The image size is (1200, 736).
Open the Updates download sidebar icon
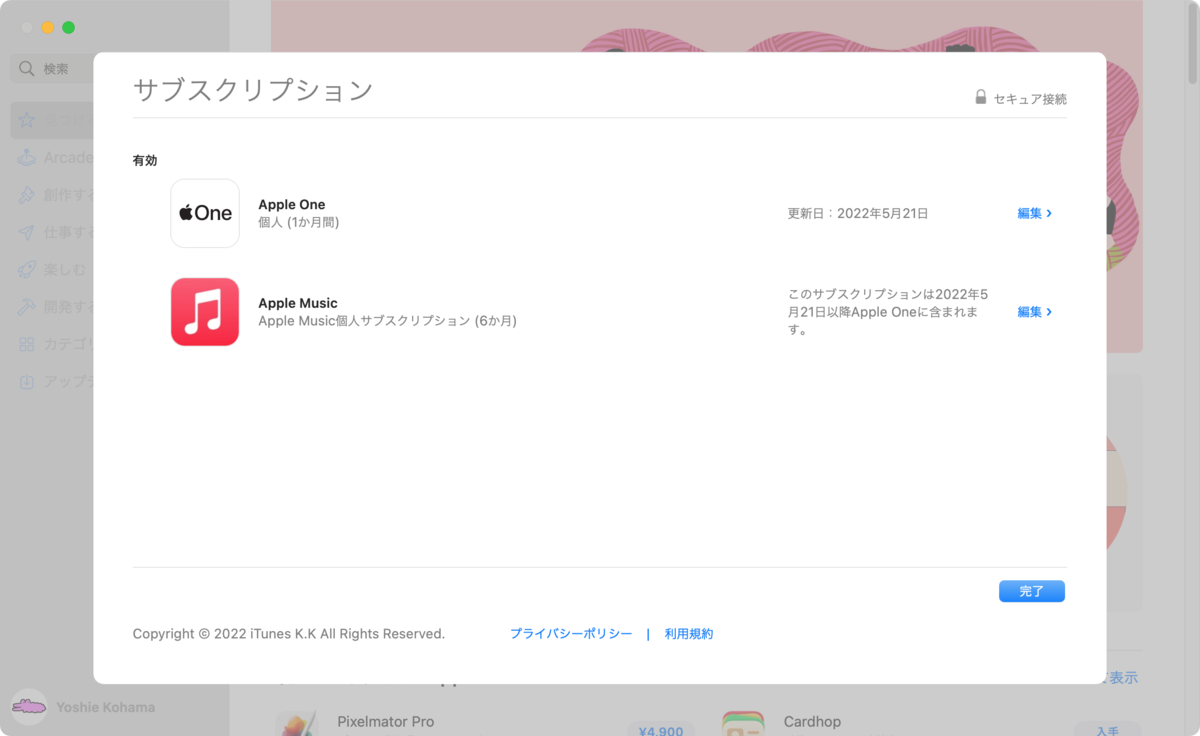pyautogui.click(x=27, y=381)
